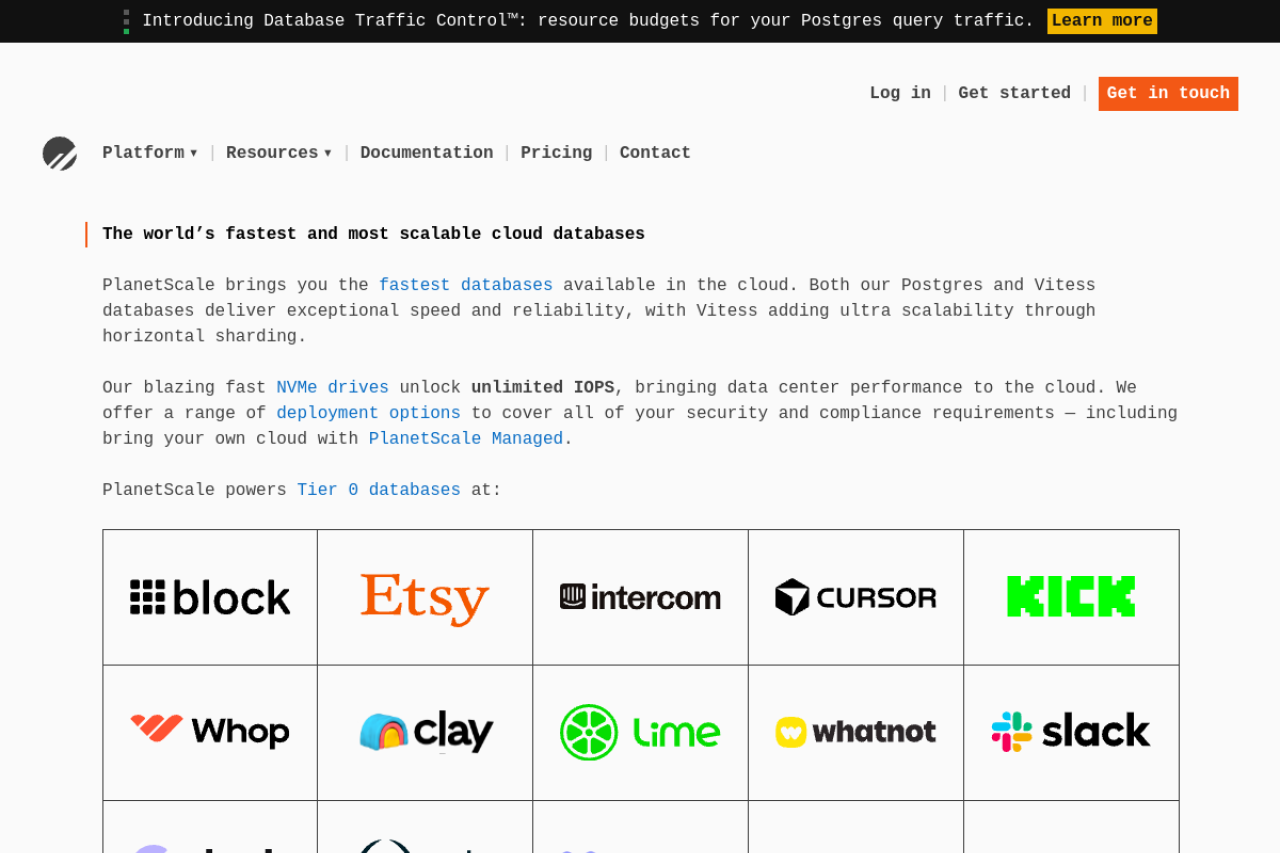Click the Slack logo tile
The height and width of the screenshot is (853, 1280).
[1071, 732]
